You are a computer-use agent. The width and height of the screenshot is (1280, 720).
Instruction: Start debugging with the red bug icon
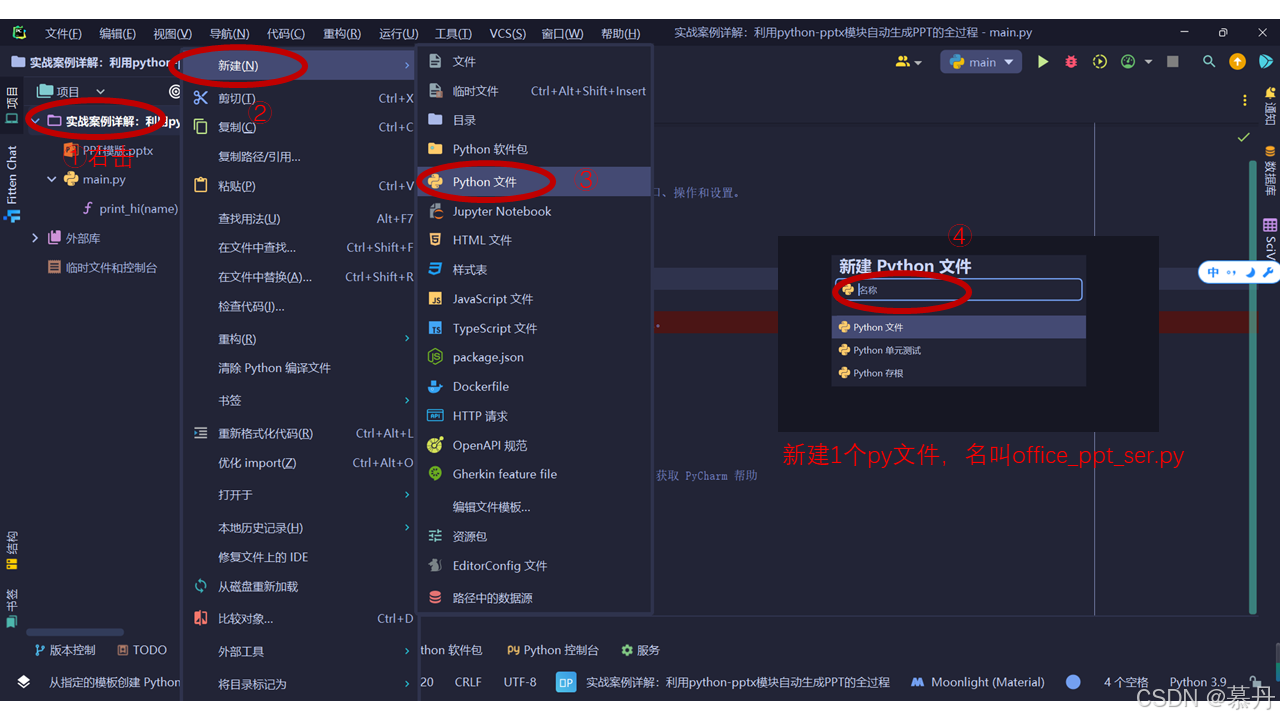pyautogui.click(x=1071, y=62)
